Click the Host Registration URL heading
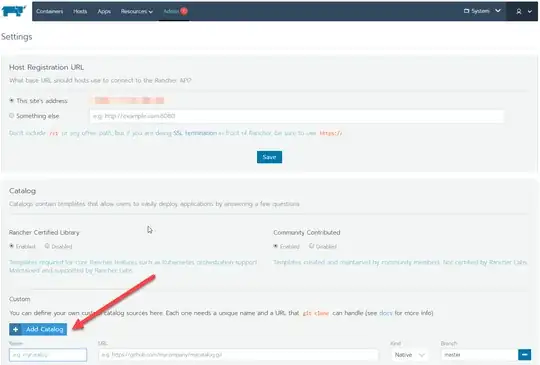The height and width of the screenshot is (365, 540). (x=46, y=67)
